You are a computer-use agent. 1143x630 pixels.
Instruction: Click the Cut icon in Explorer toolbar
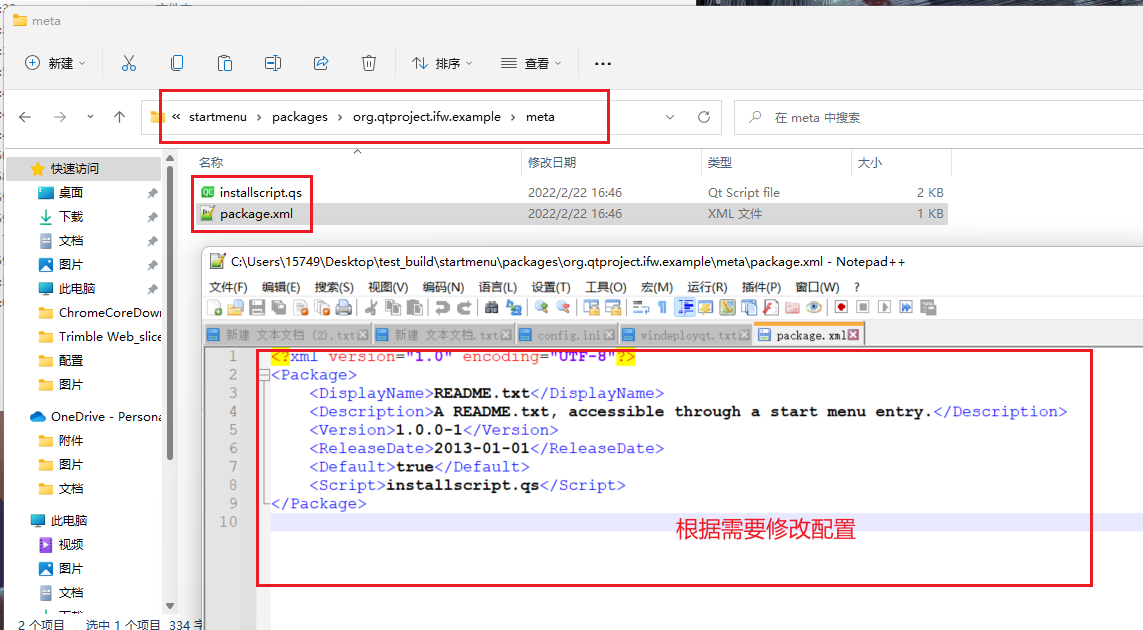pyautogui.click(x=129, y=63)
